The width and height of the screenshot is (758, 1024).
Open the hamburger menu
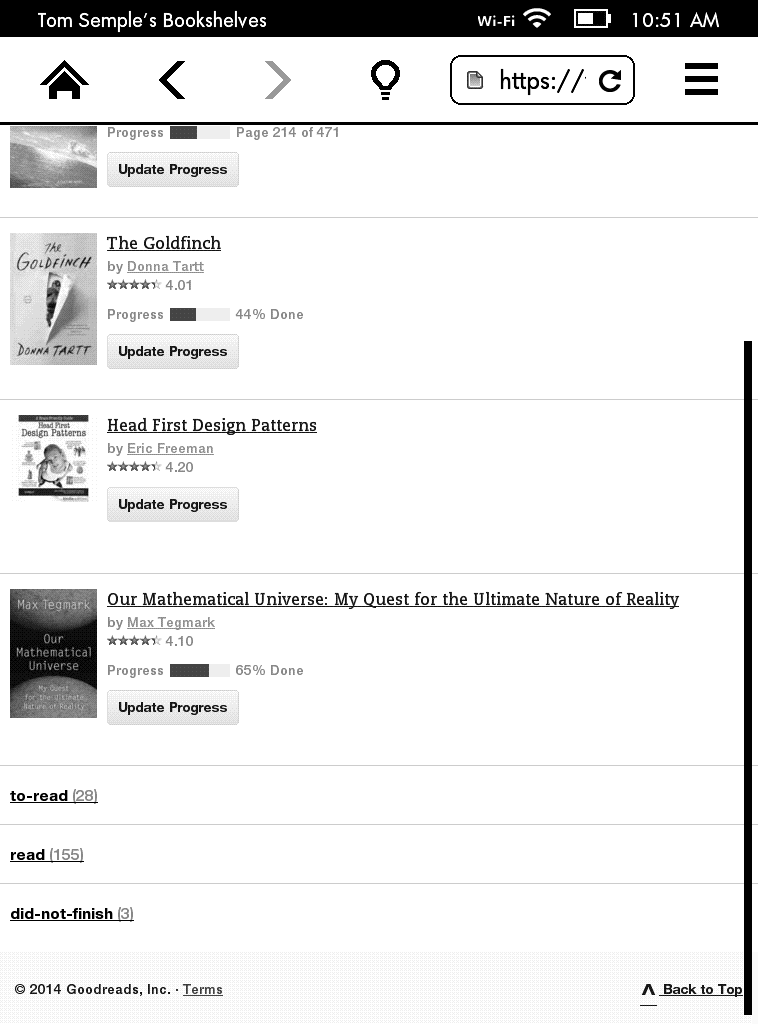[x=701, y=80]
